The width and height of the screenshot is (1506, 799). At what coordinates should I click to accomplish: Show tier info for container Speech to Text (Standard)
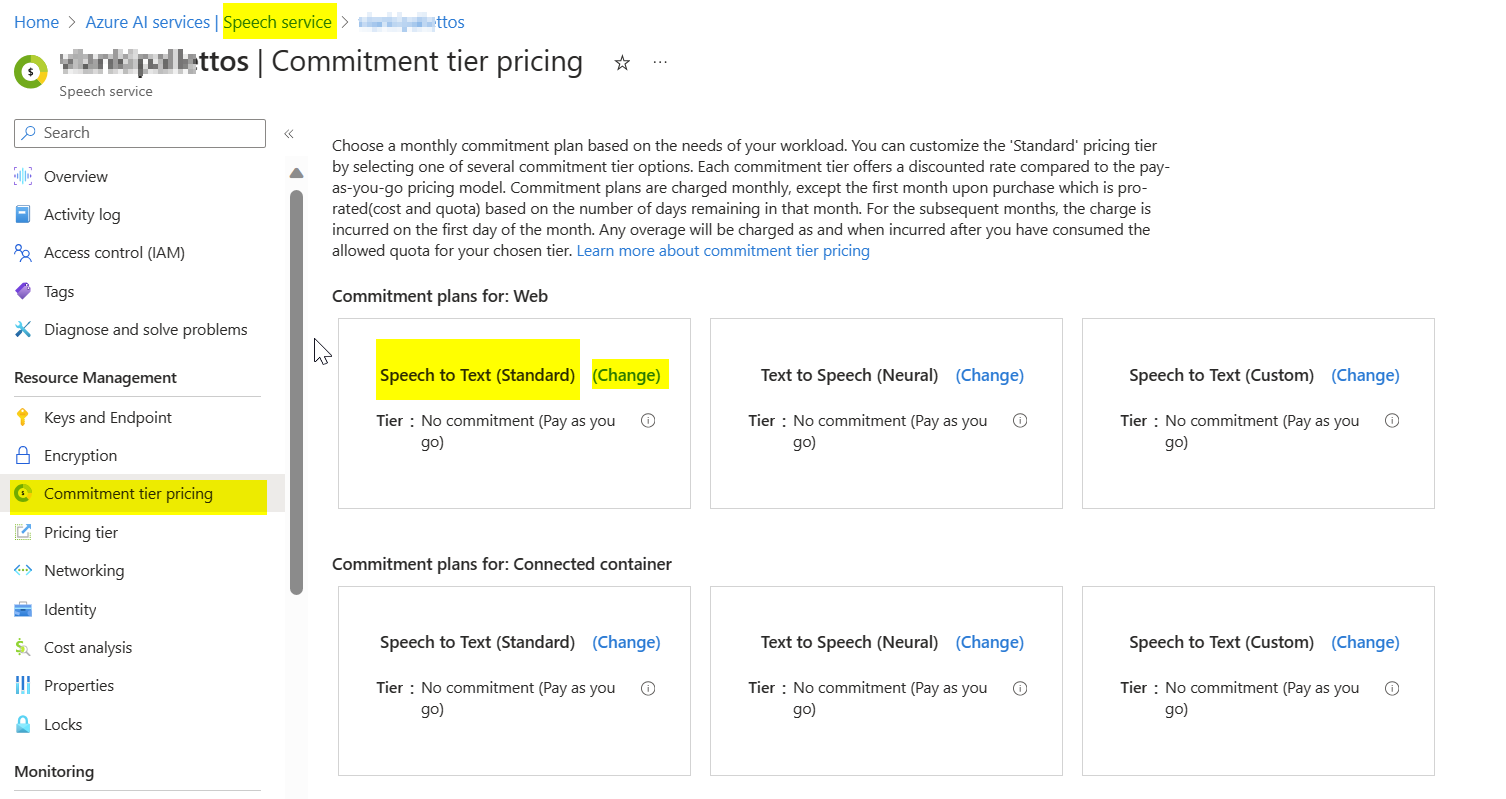point(648,688)
